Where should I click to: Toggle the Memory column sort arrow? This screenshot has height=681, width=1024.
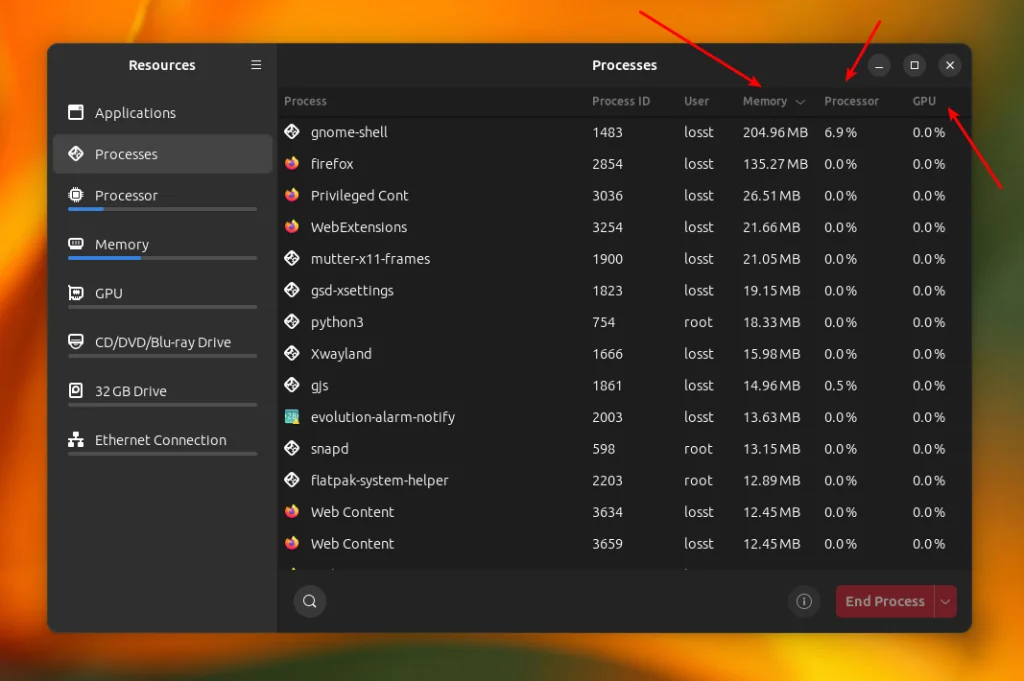coord(800,102)
